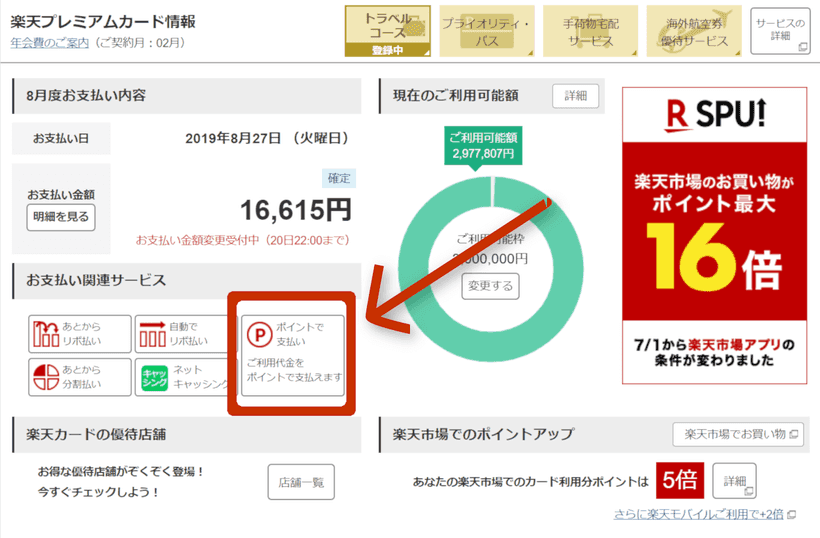Select the 自動でリボ払い icon
This screenshot has width=820, height=538.
click(x=151, y=335)
